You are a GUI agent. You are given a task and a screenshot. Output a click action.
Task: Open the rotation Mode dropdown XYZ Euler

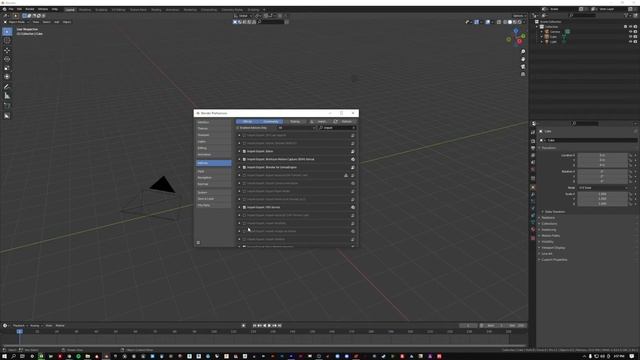603,188
